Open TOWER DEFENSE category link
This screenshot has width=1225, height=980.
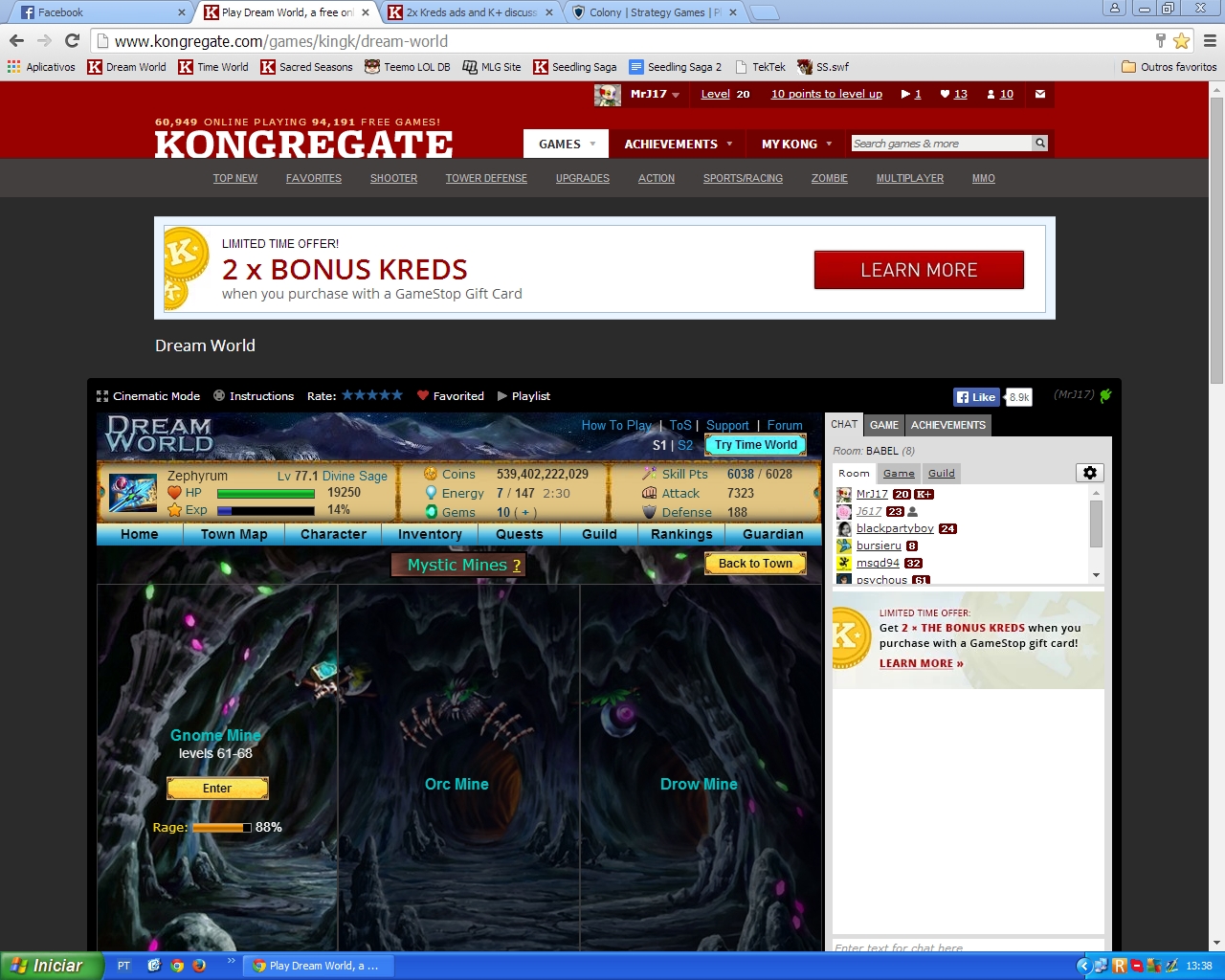tap(486, 178)
